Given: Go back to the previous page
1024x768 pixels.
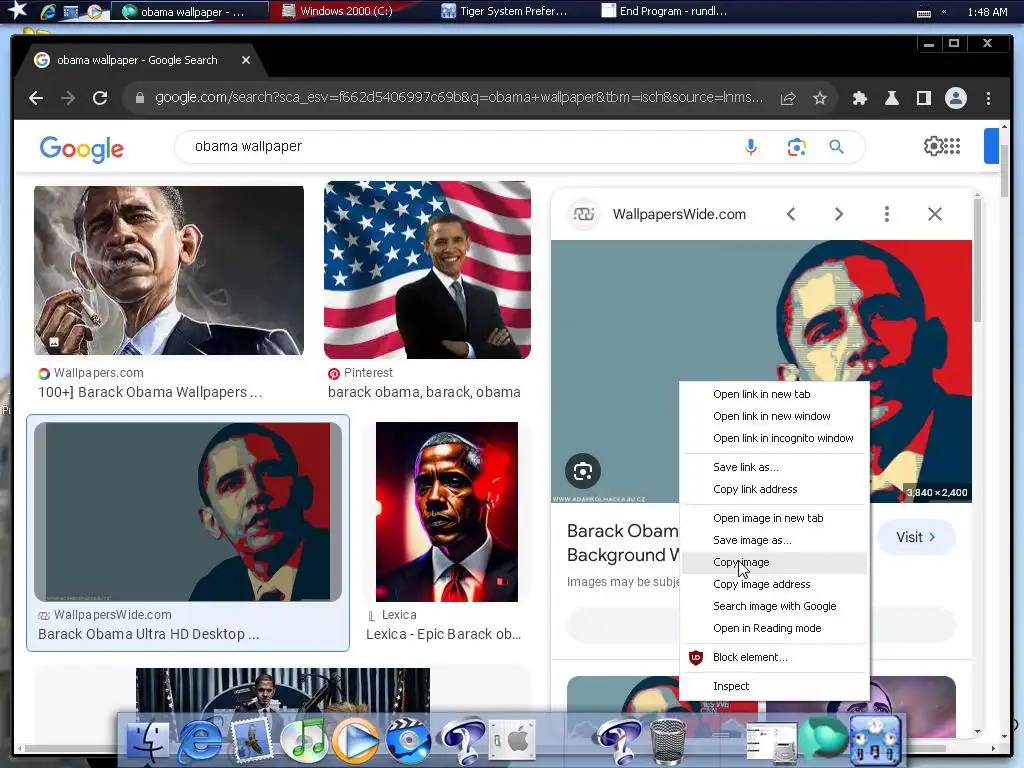Looking at the screenshot, I should click(x=36, y=98).
